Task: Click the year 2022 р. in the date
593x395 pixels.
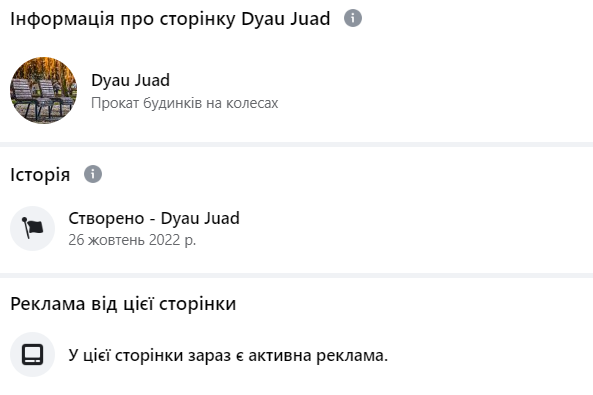Action: click(x=172, y=240)
